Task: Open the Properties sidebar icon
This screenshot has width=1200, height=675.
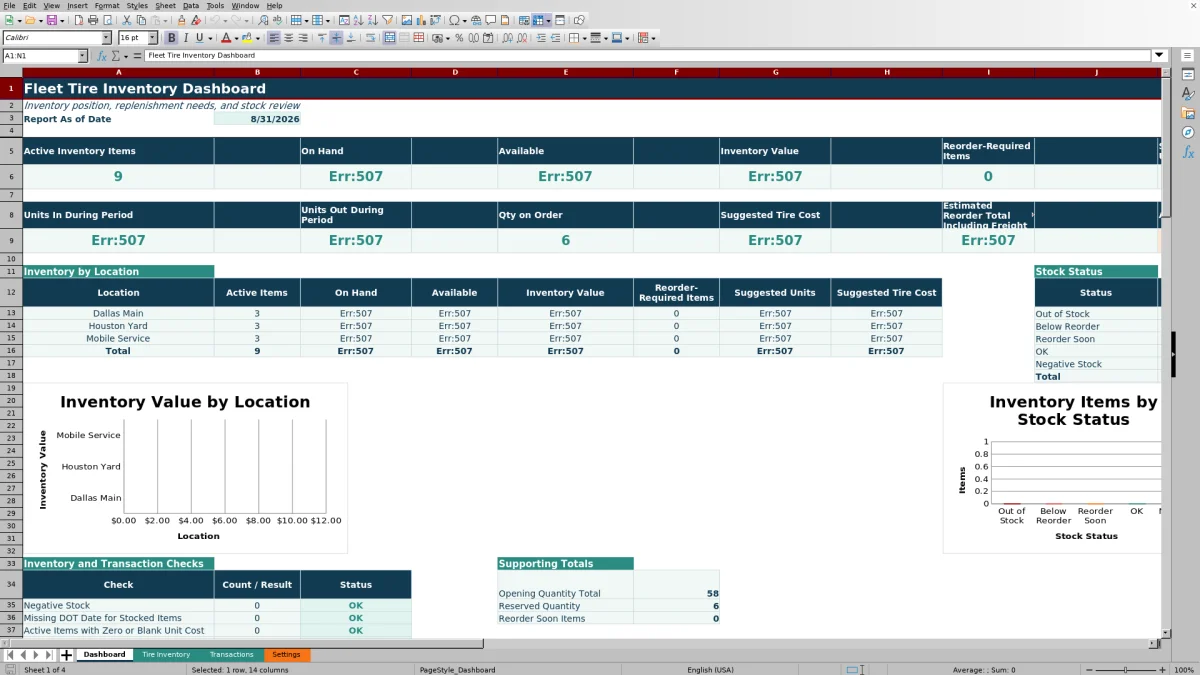Action: [1188, 74]
